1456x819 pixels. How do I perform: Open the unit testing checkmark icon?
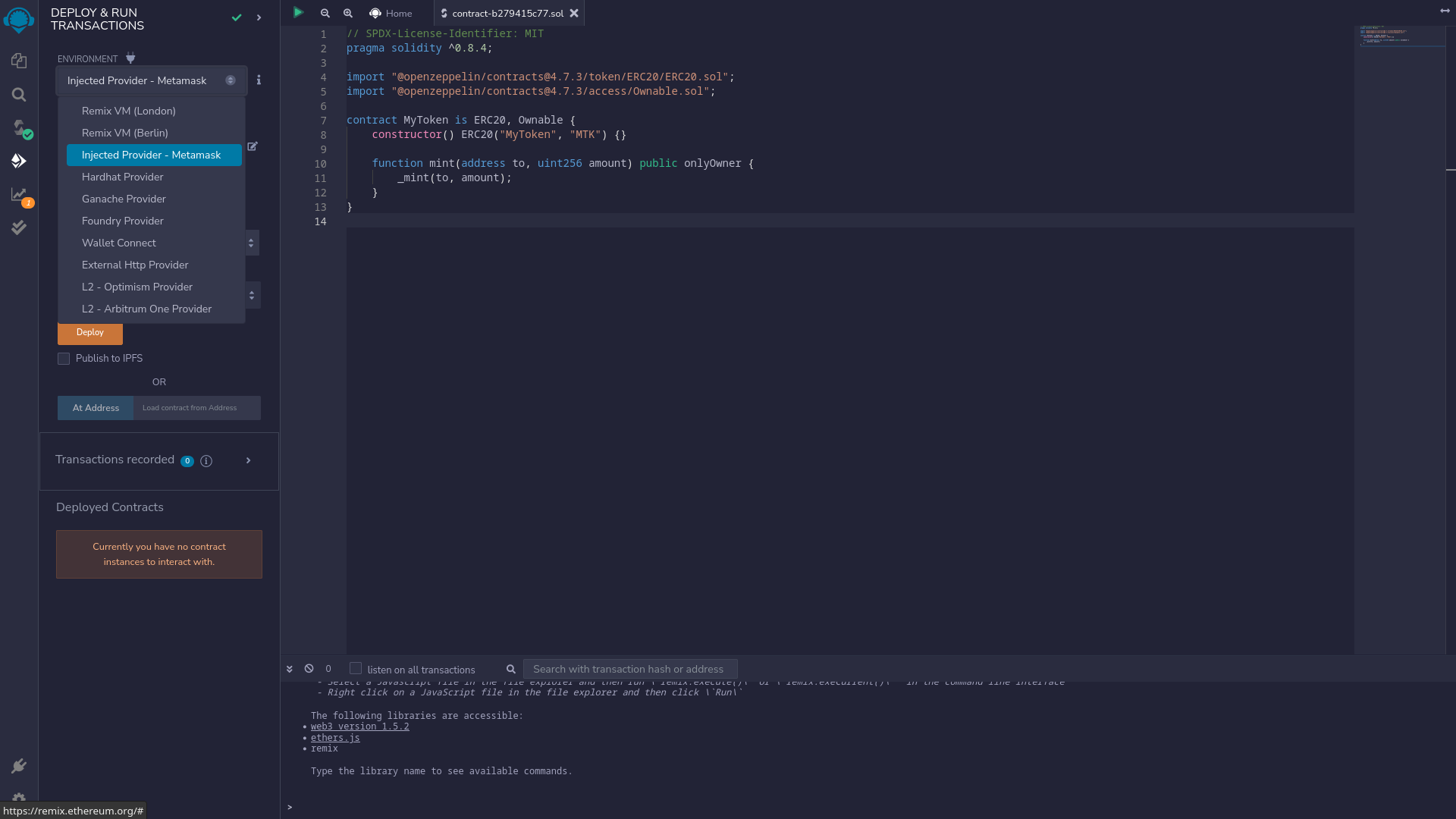(19, 227)
